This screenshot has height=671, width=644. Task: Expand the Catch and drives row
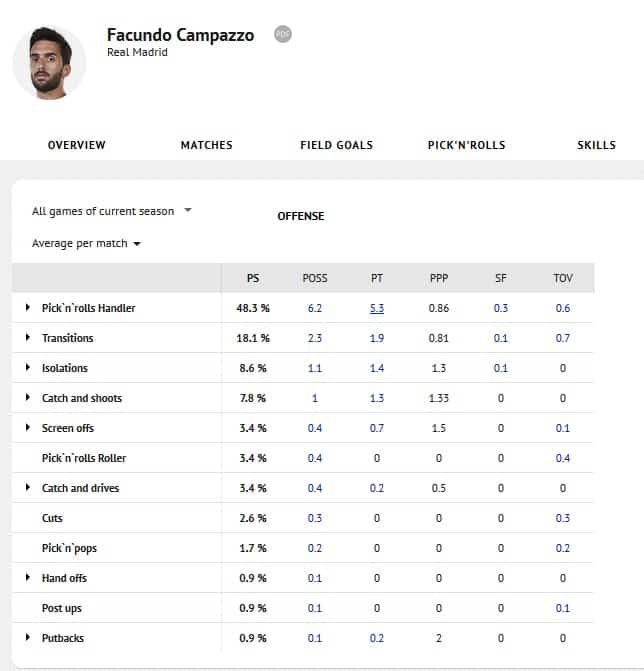[x=28, y=487]
